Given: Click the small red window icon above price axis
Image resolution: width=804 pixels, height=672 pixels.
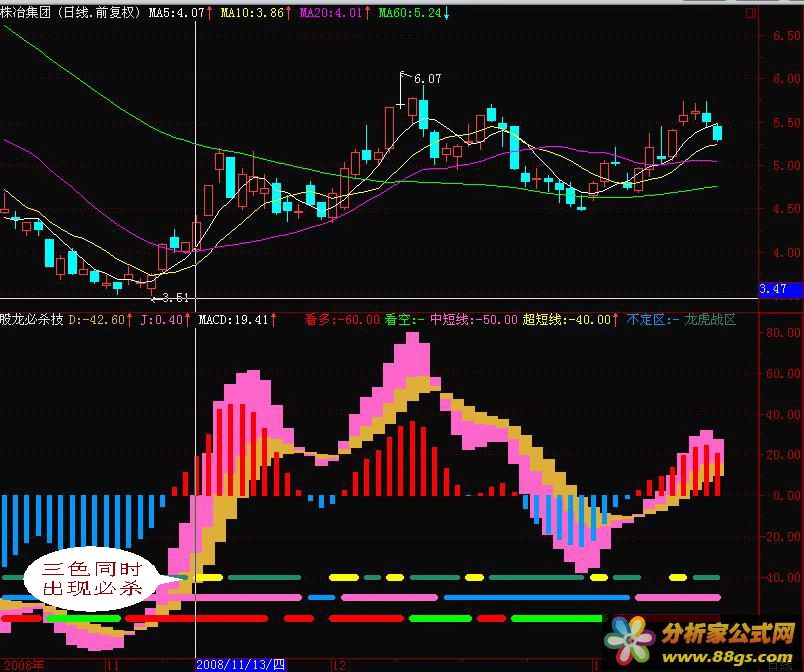Looking at the screenshot, I should point(750,12).
